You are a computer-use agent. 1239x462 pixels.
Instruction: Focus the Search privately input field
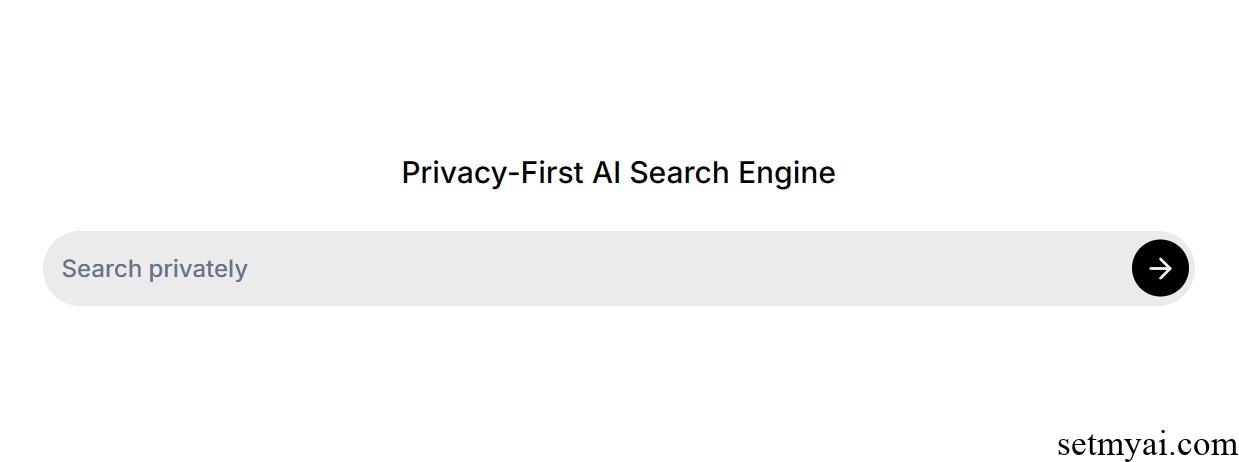click(x=618, y=268)
